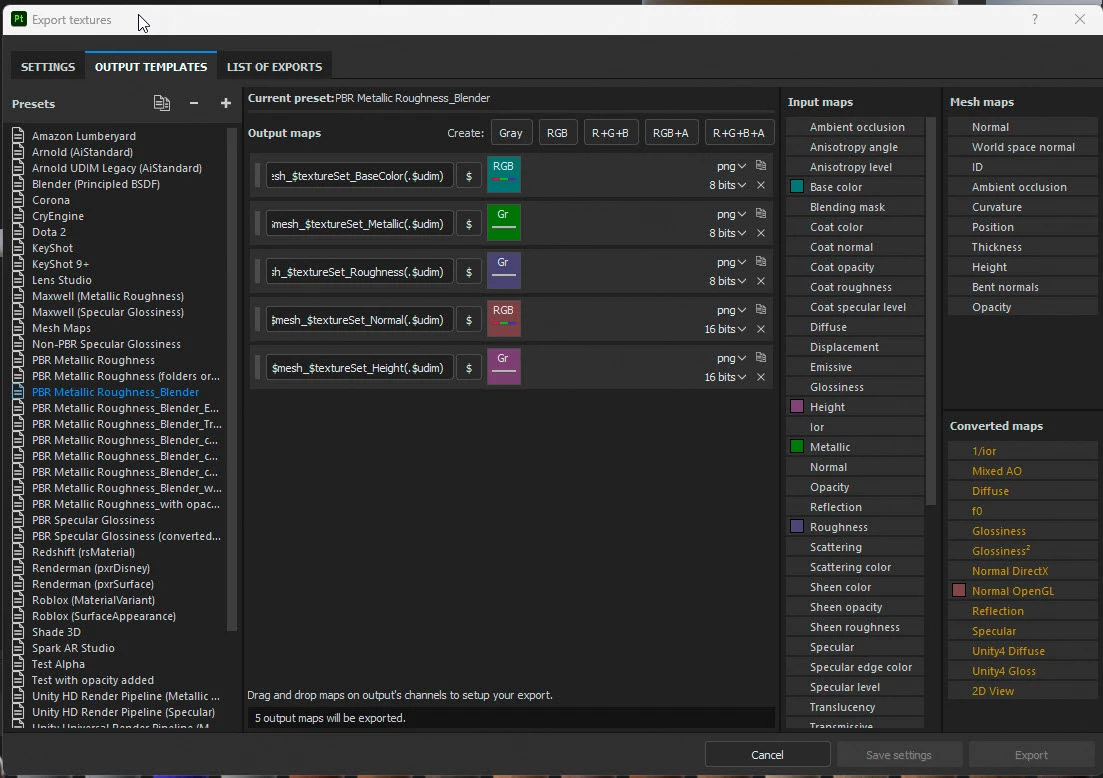Open the png format dropdown for Normal
Viewport: 1103px width, 778px height.
point(731,310)
